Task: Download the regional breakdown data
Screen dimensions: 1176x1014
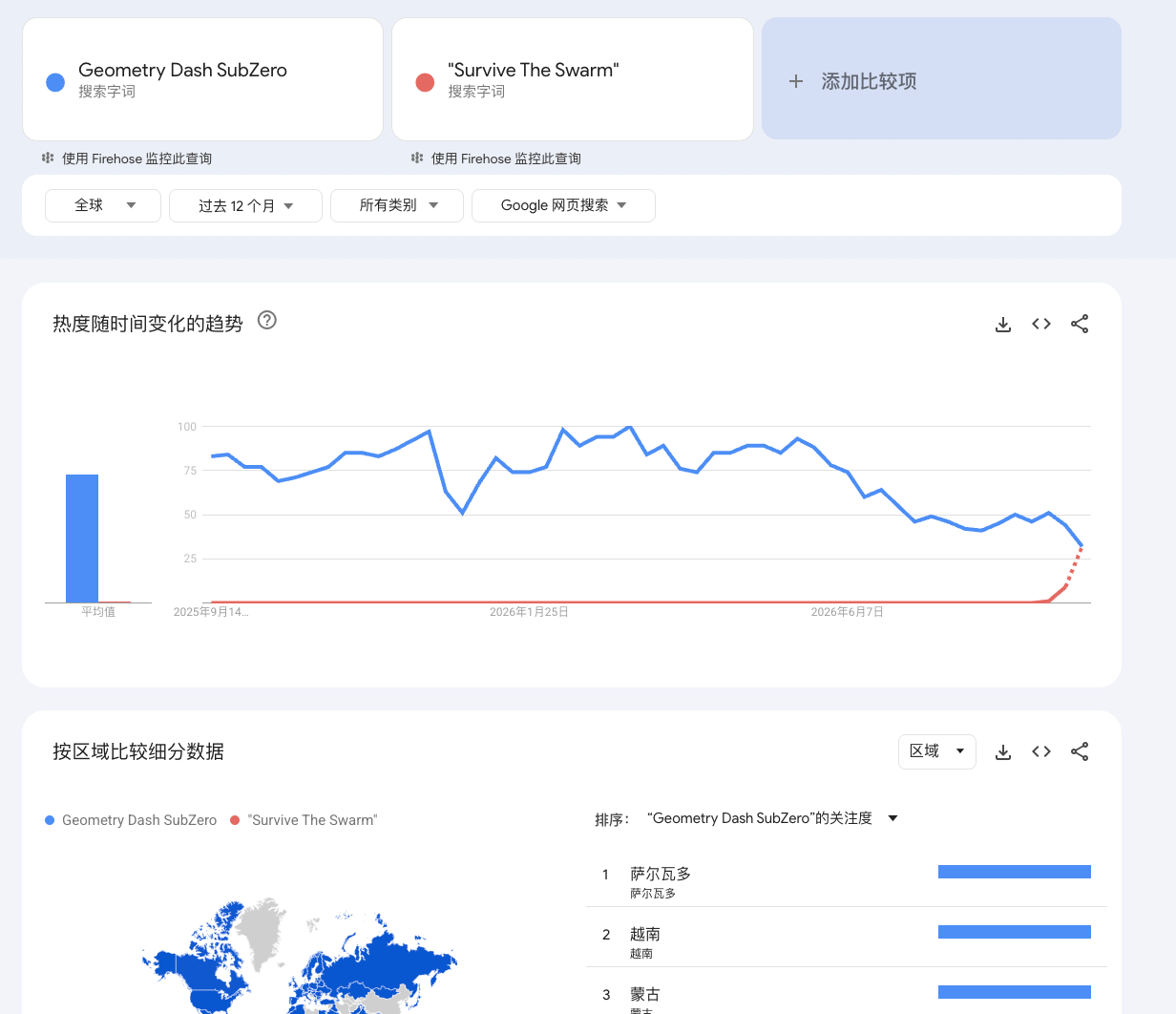Action: click(1003, 752)
